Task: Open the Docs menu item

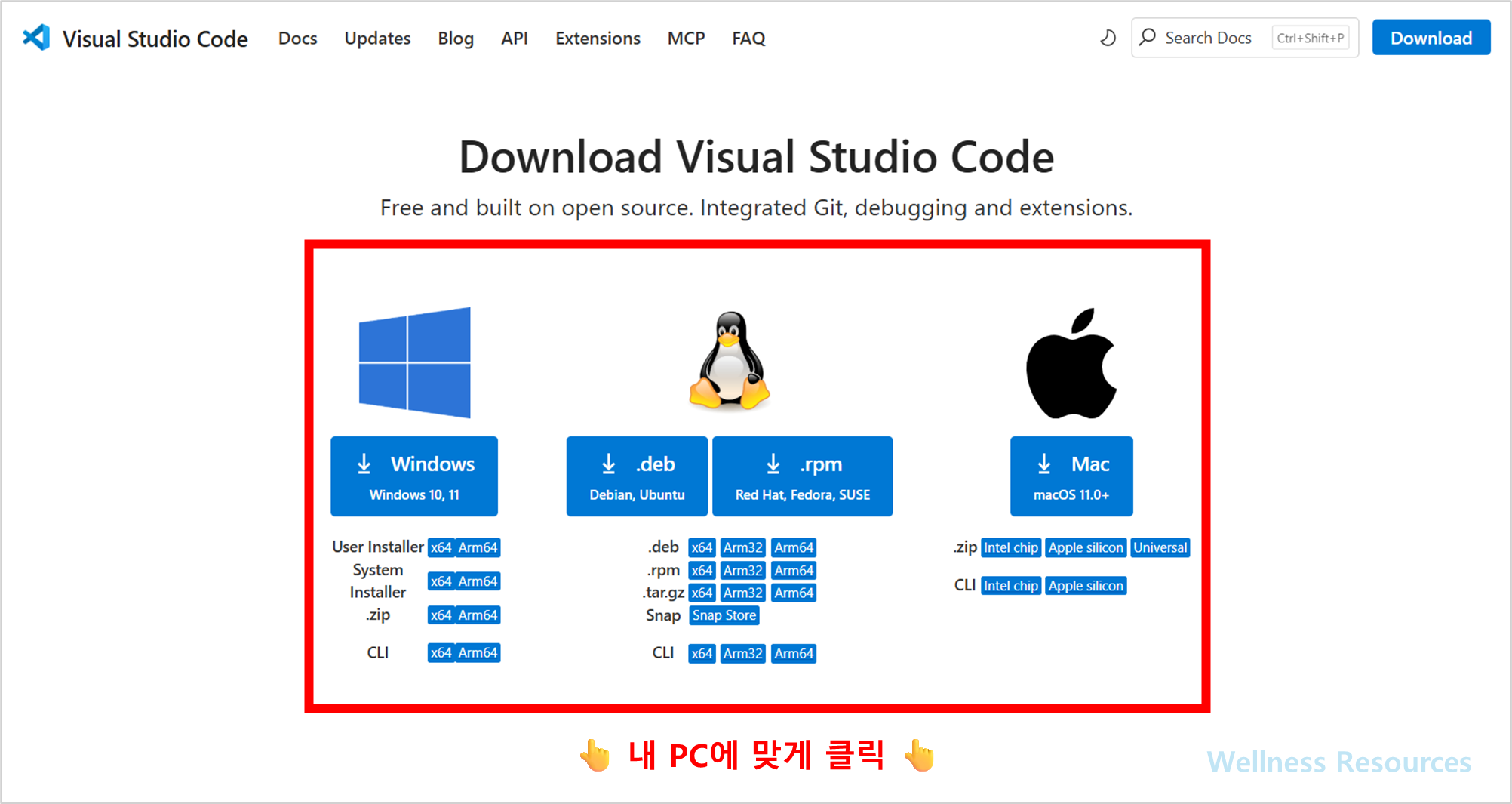Action: (297, 38)
